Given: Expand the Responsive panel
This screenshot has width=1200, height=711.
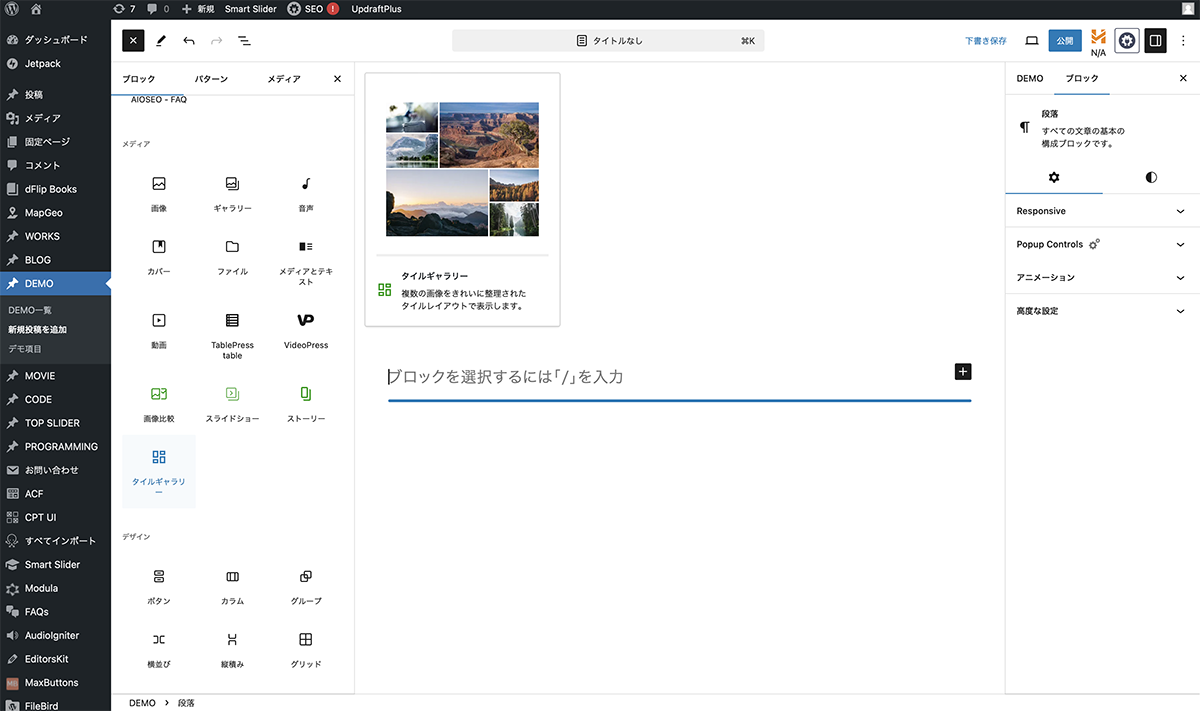Looking at the screenshot, I should [x=1100, y=211].
